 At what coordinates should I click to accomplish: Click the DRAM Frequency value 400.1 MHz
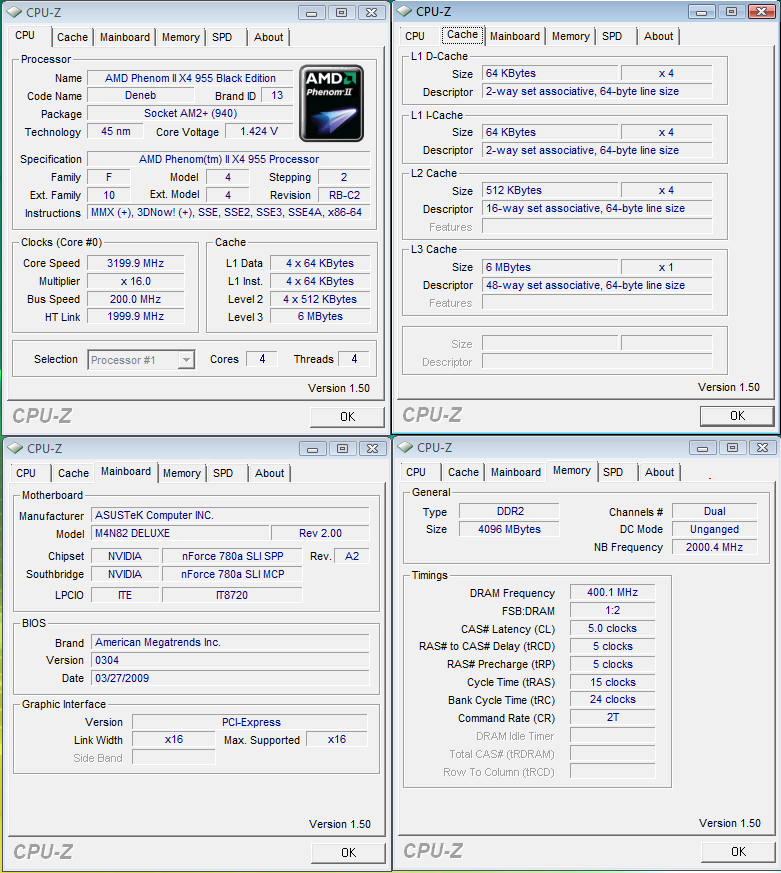[x=613, y=592]
